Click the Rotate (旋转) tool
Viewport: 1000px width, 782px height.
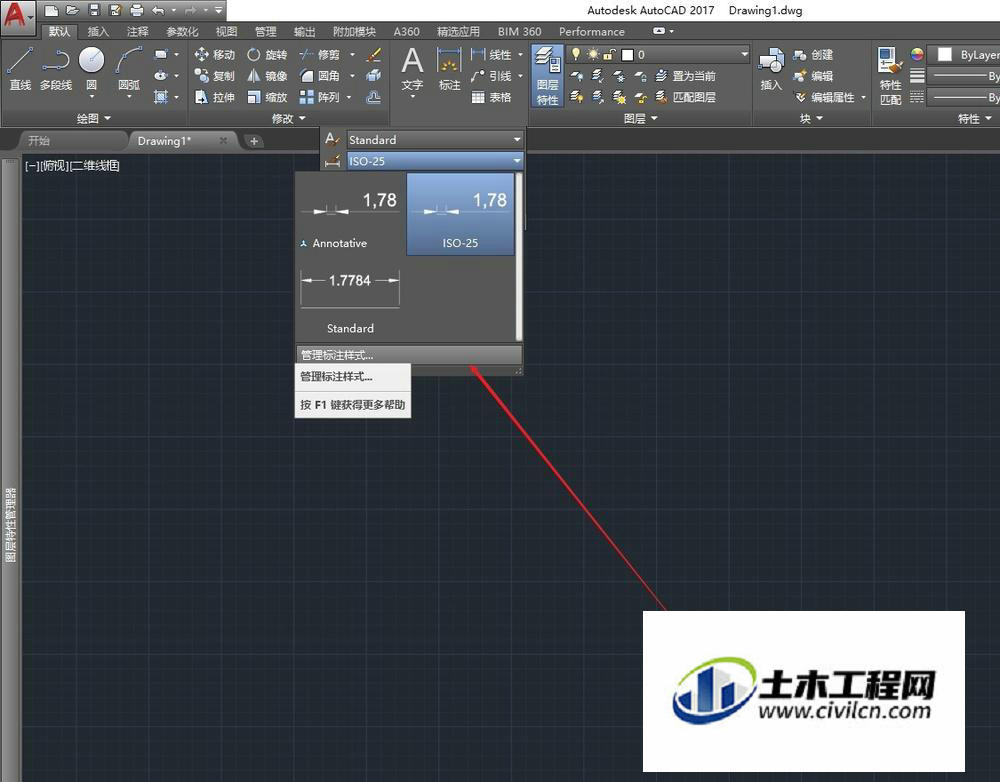[267, 55]
